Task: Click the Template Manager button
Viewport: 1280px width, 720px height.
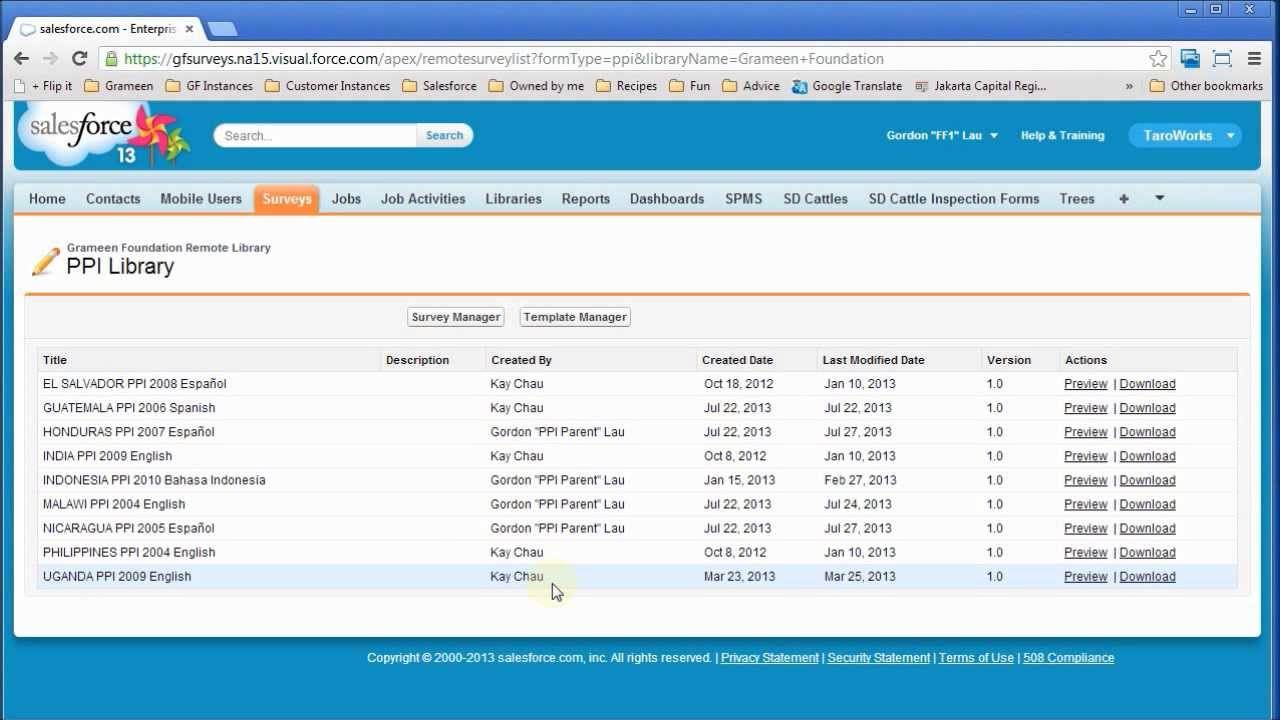Action: pyautogui.click(x=575, y=317)
